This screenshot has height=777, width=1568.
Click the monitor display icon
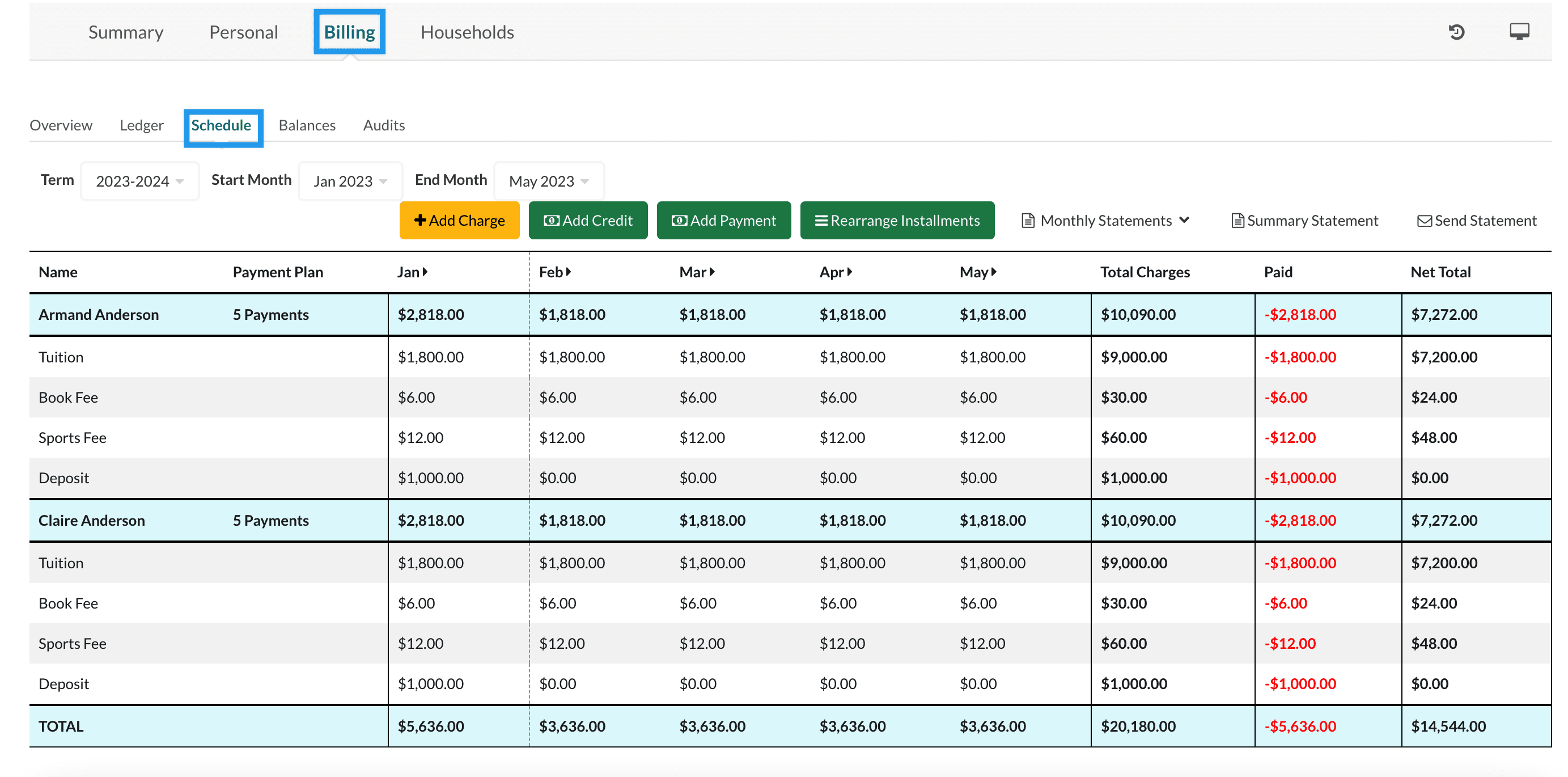1519,32
